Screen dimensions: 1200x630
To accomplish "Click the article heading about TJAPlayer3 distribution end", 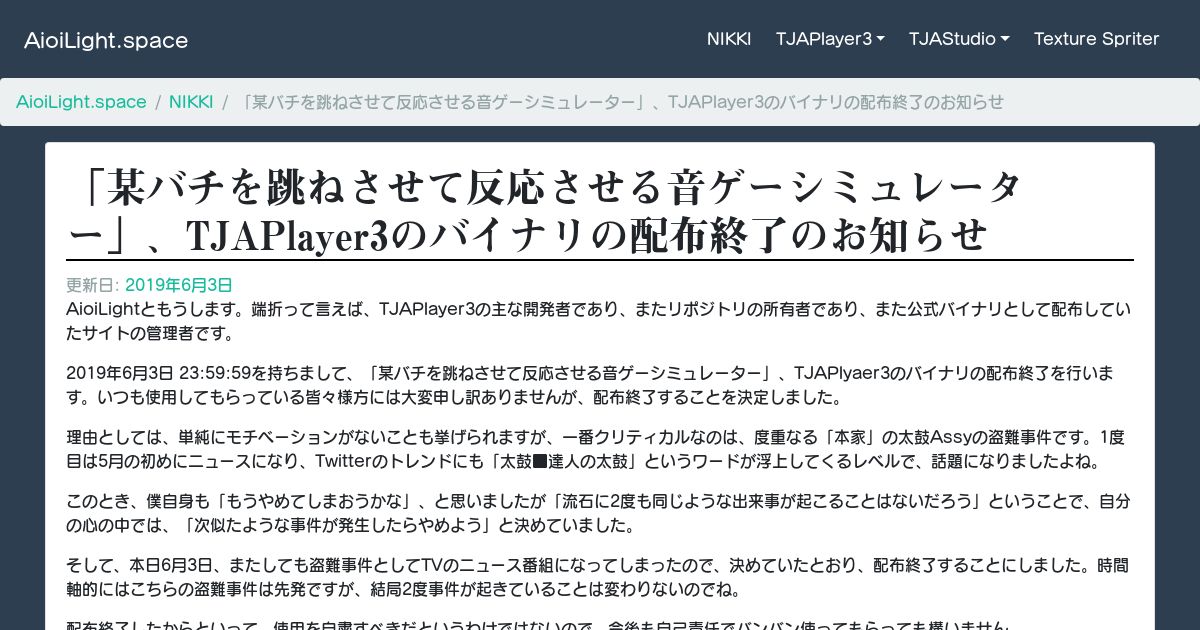I will (x=600, y=212).
